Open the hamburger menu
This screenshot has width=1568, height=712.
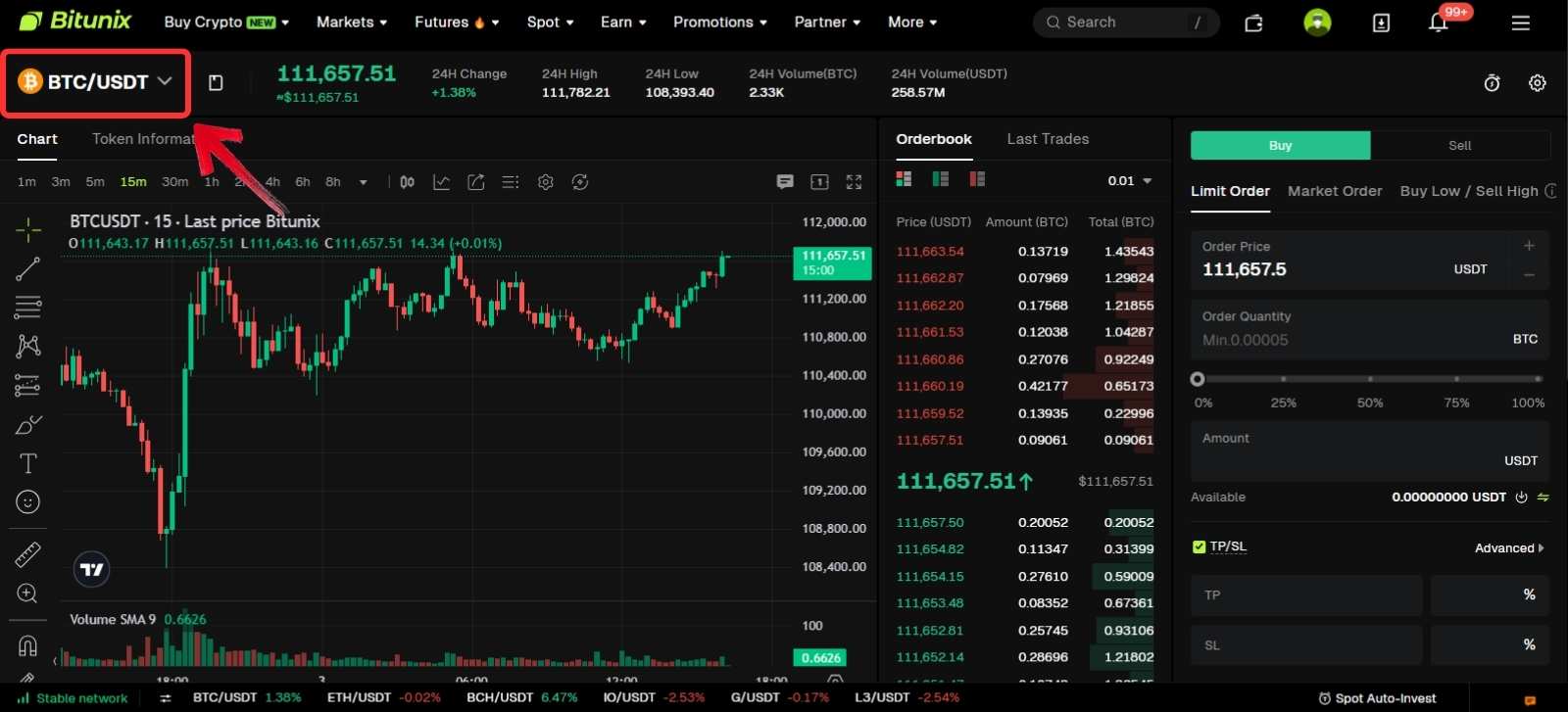(x=1520, y=23)
